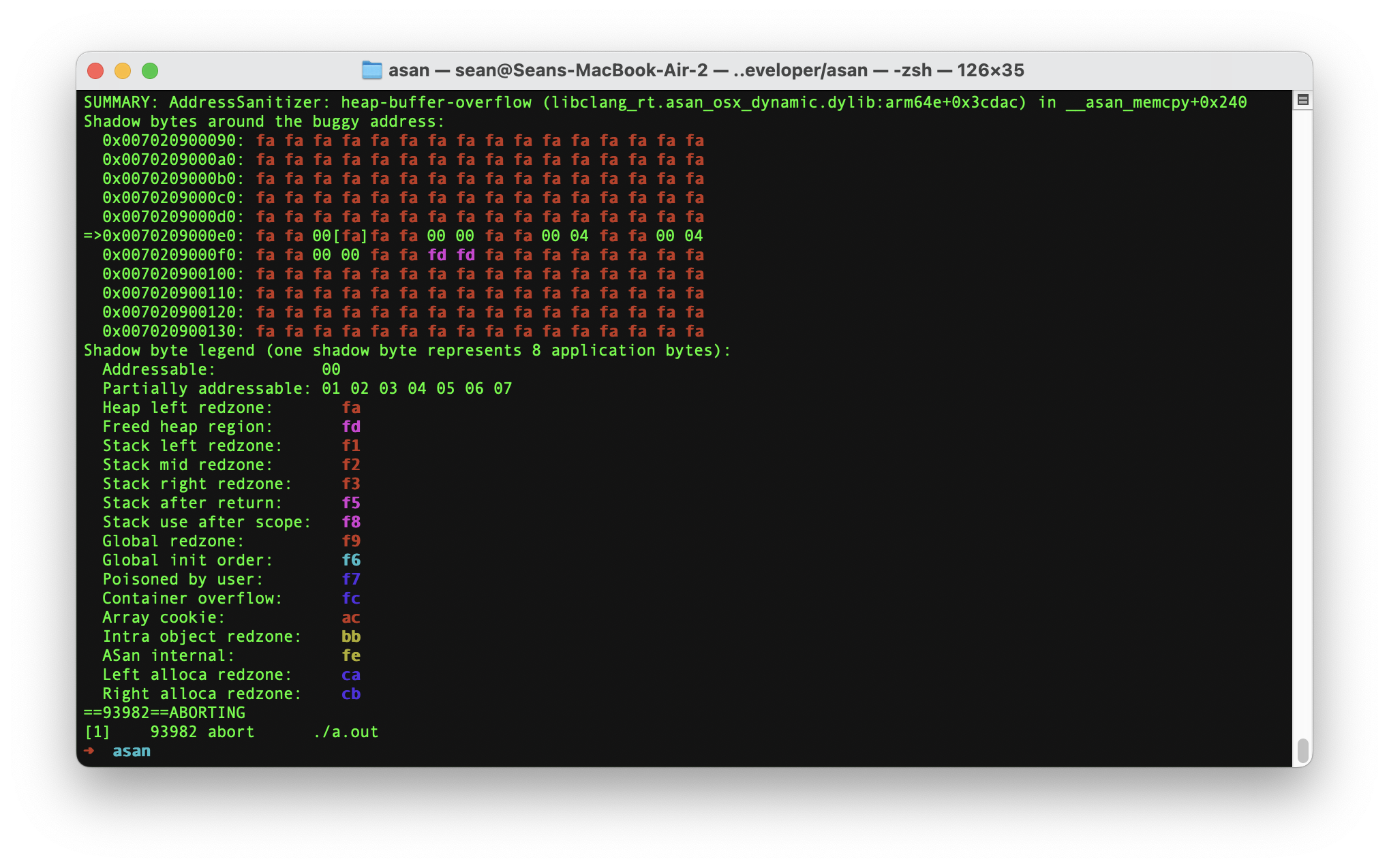Screen dimensions: 1389x868
Task: Click the first purple fd shadow byte
Action: 437,255
